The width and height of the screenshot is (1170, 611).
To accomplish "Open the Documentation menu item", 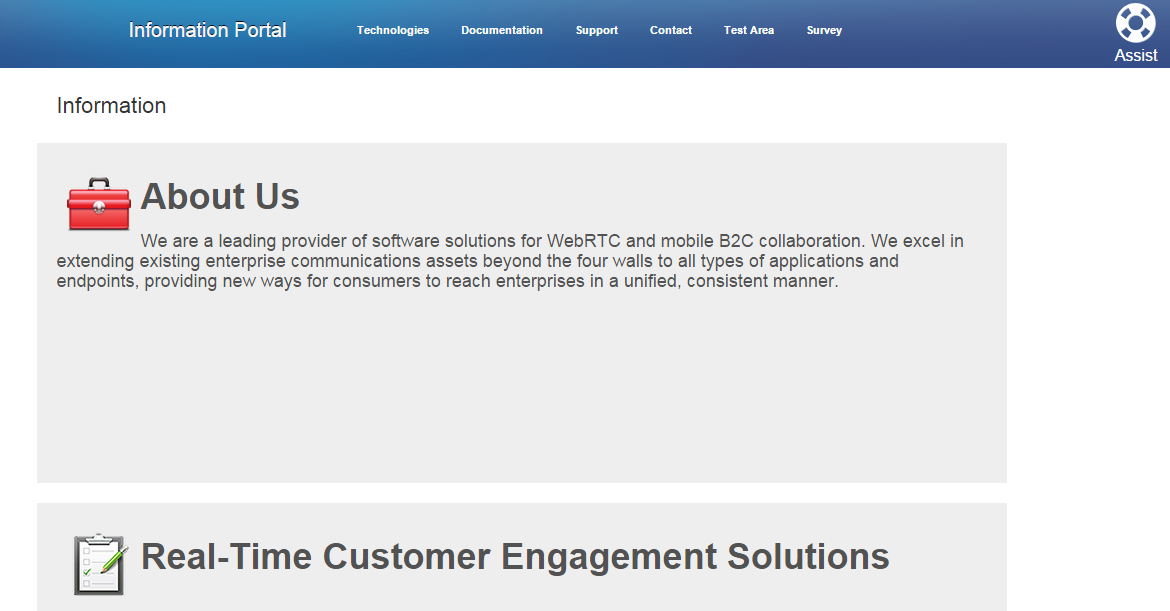I will coord(501,31).
